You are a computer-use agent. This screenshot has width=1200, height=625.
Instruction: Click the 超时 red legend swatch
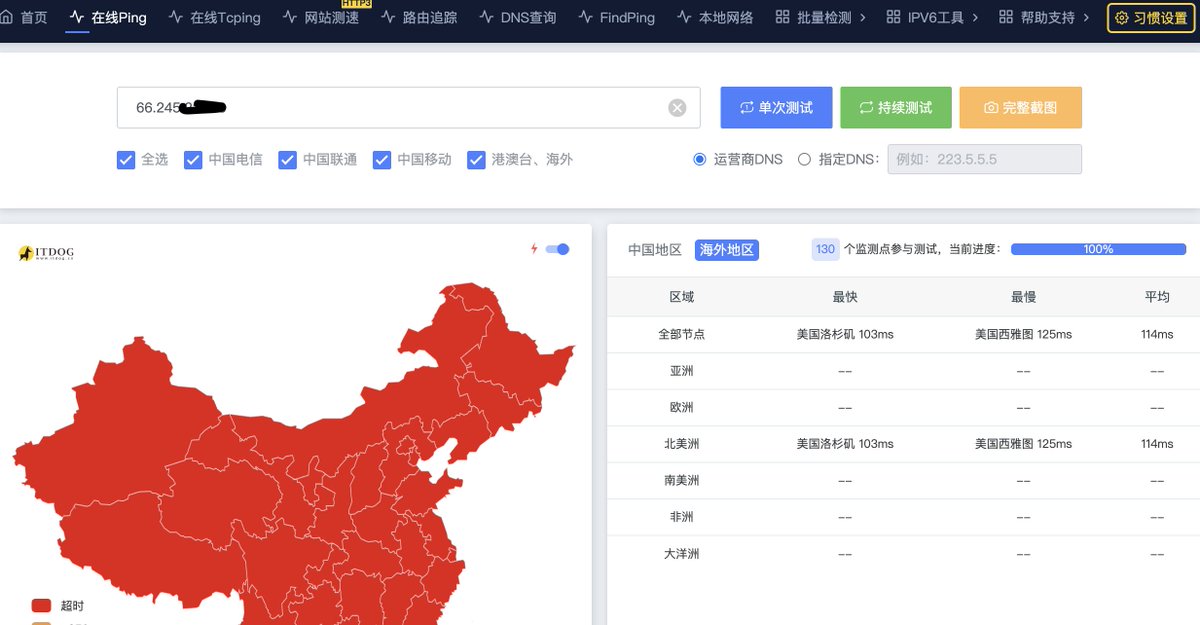[x=41, y=605]
